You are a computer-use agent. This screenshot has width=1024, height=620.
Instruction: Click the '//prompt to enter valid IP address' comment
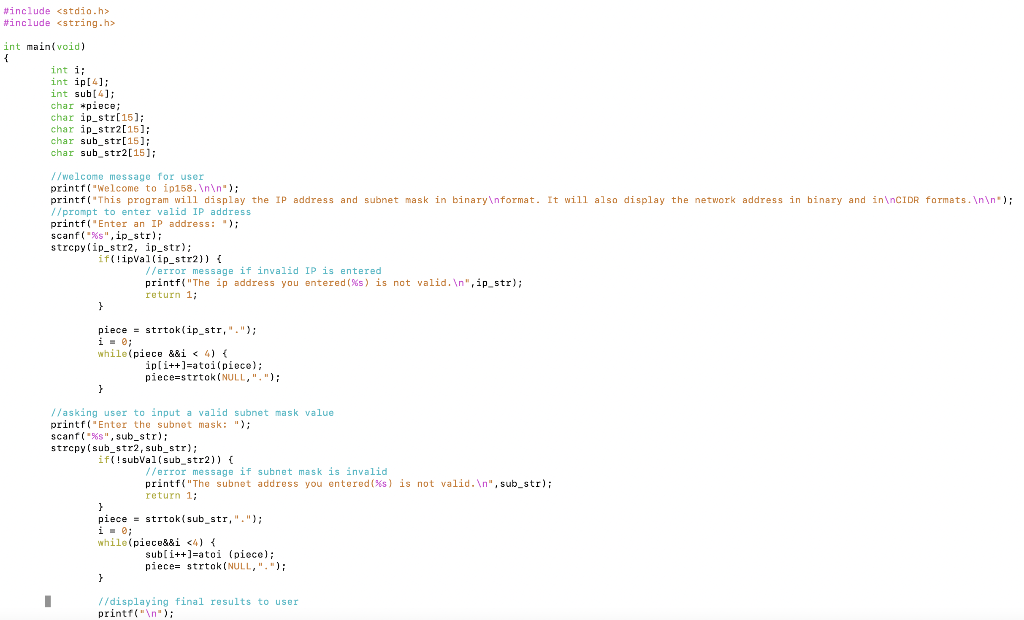pyautogui.click(x=151, y=212)
